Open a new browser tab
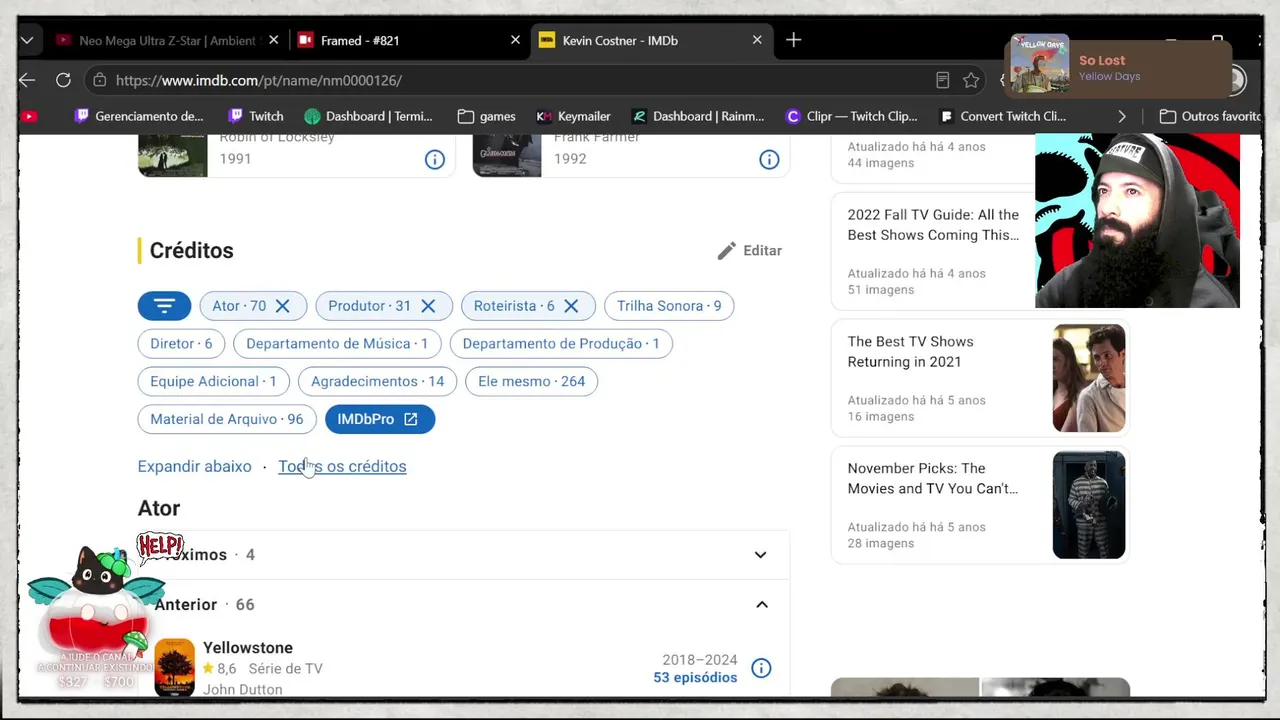Image resolution: width=1280 pixels, height=720 pixels. coord(793,40)
